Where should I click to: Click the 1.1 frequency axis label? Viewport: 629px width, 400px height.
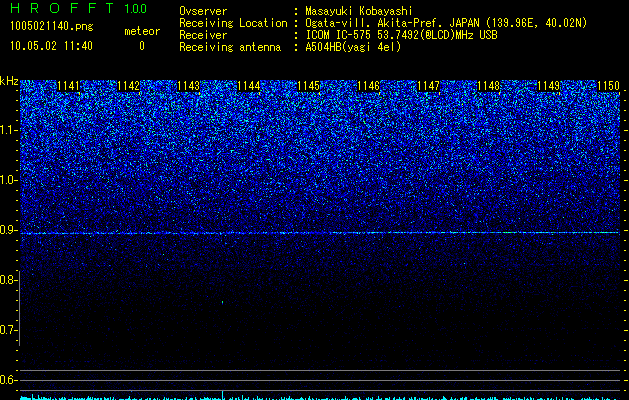pos(8,130)
